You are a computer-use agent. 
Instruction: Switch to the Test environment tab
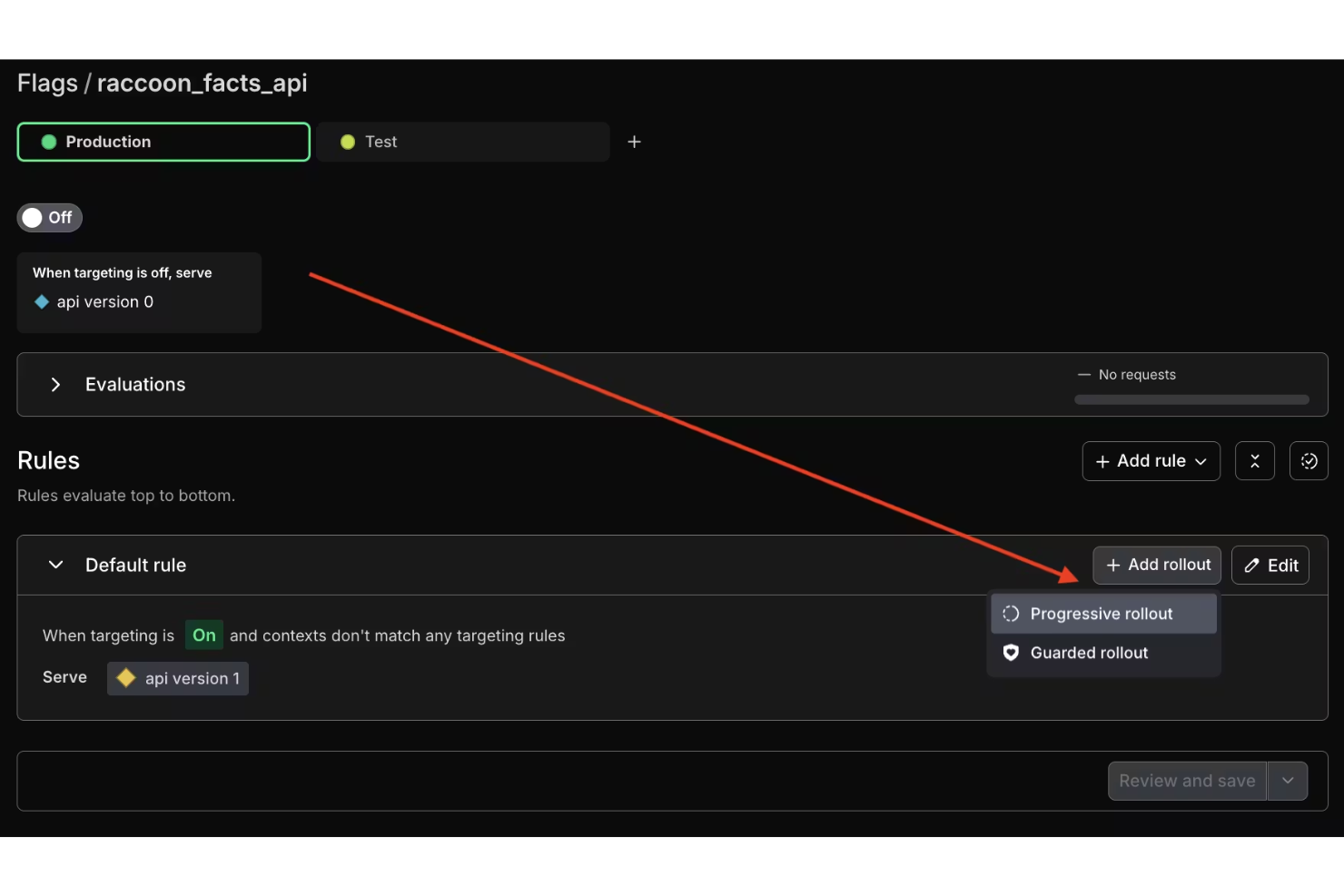pos(463,142)
